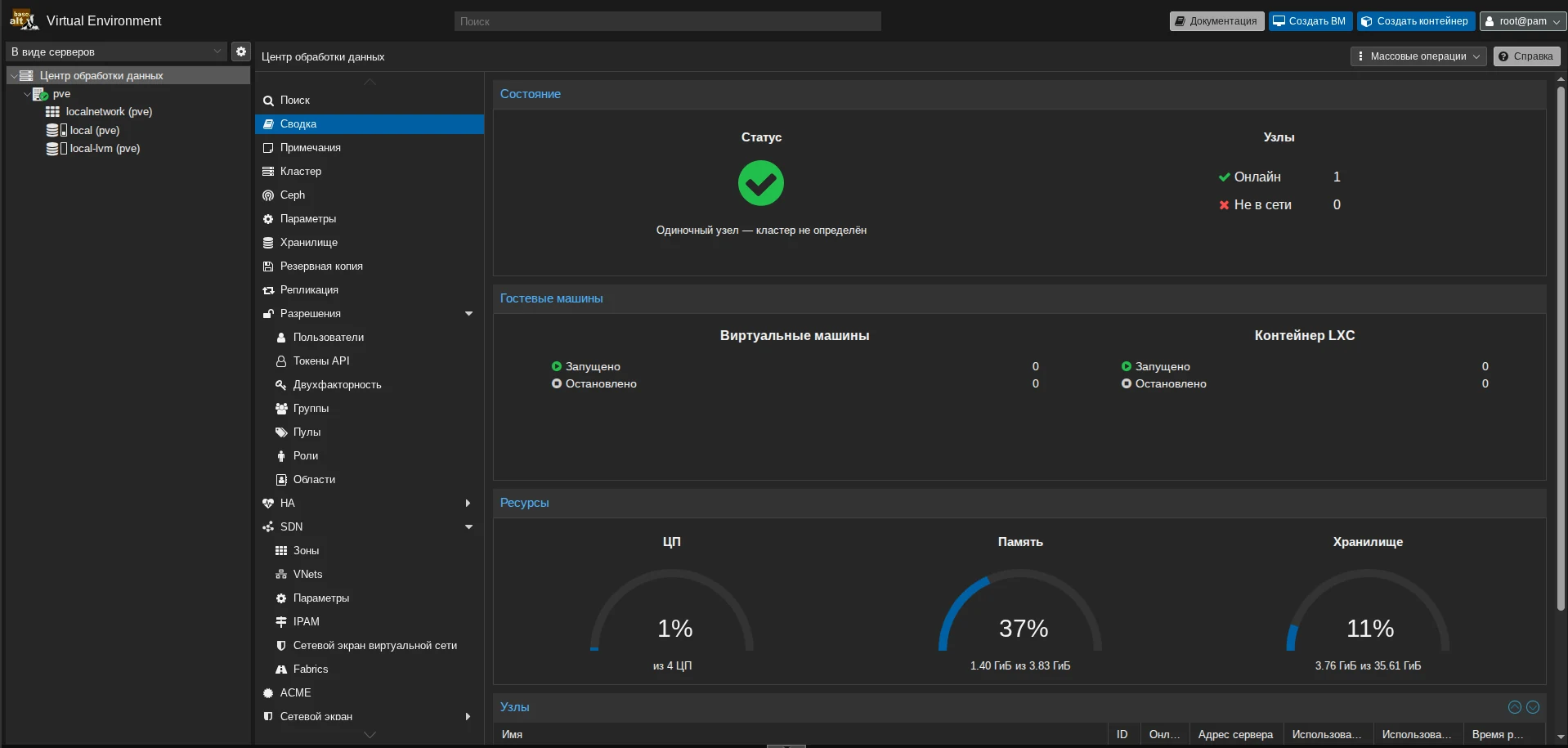Click the pve node icon in tree
The image size is (1568, 748).
pos(40,94)
